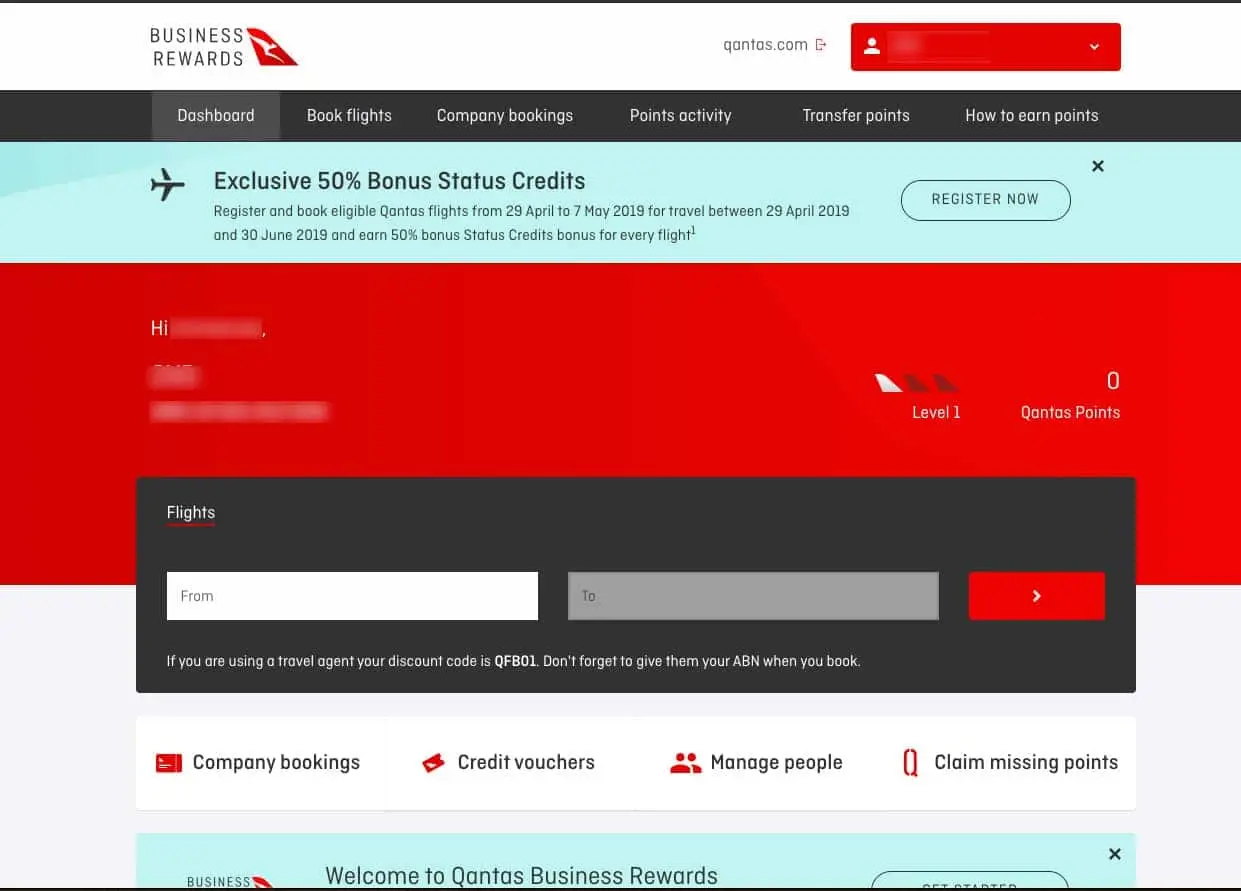Screen dimensions: 1241x891
Task: Click the Welcome to Qantas Business Rewards heading
Action: (522, 876)
